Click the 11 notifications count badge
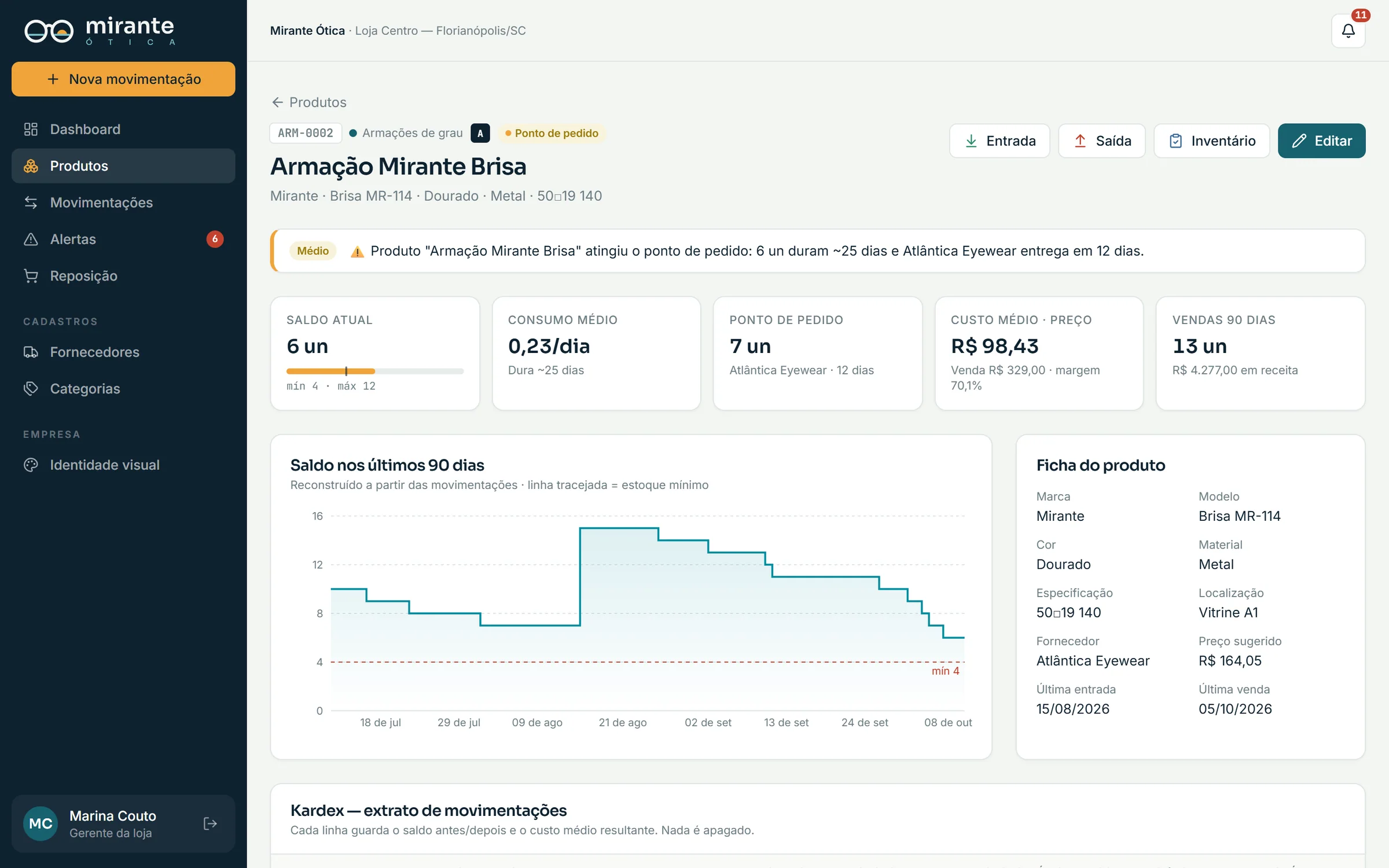This screenshot has width=1389, height=868. pyautogui.click(x=1361, y=15)
